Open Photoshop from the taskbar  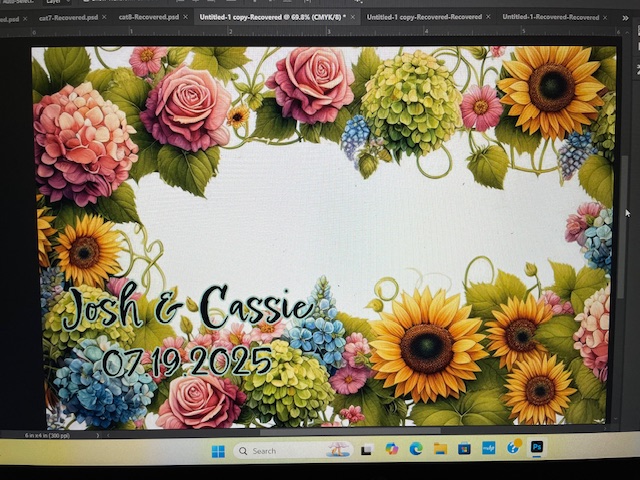point(537,448)
